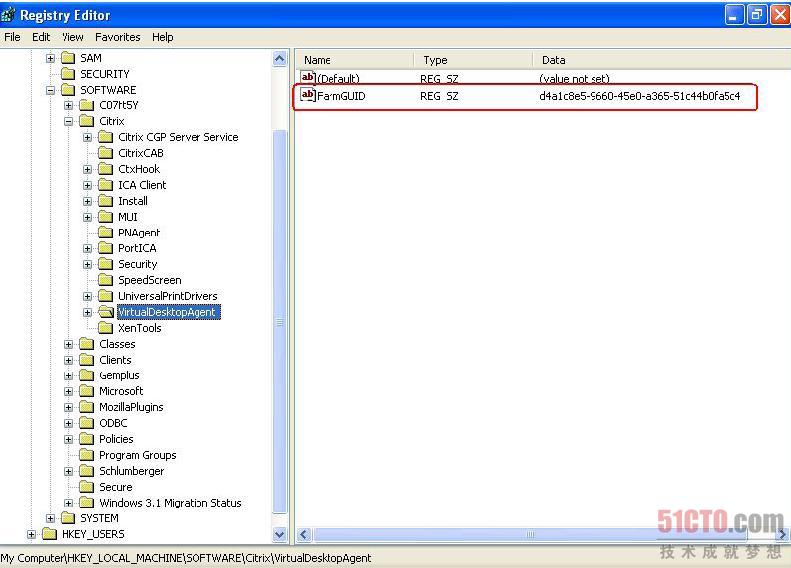Screen dimensions: 791x568
Task: Click the tree pane vertical scrollbar thumb
Action: [x=279, y=321]
